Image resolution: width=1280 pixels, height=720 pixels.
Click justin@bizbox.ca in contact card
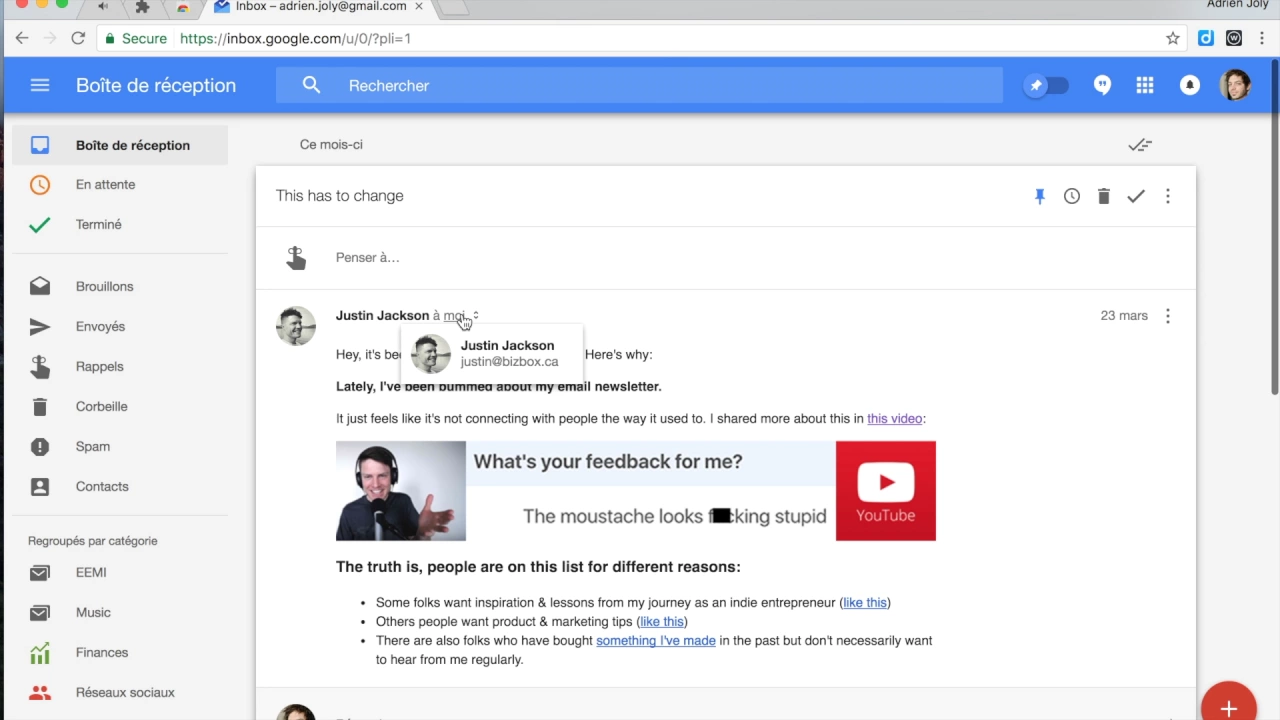[x=509, y=362]
